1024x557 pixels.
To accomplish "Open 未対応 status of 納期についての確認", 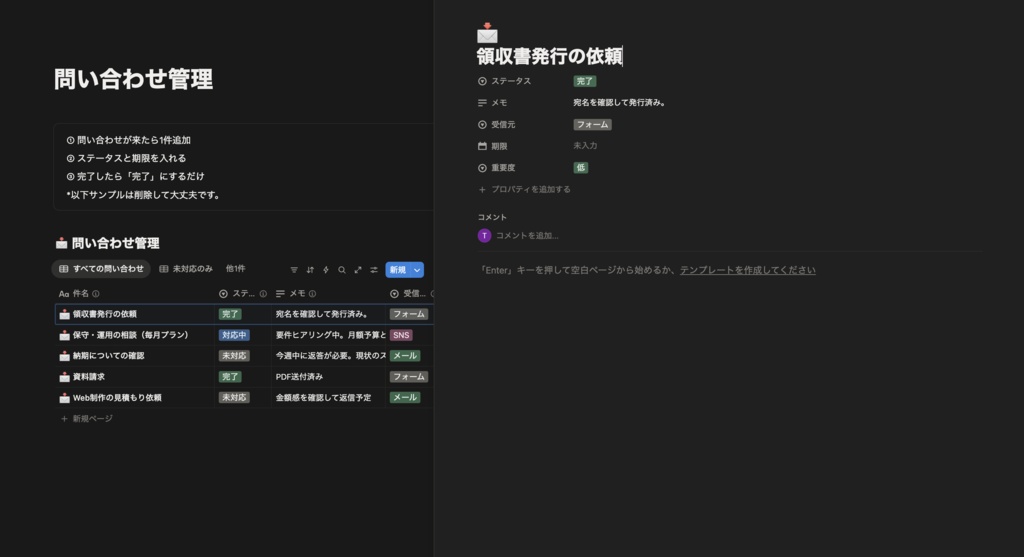I will tap(234, 356).
